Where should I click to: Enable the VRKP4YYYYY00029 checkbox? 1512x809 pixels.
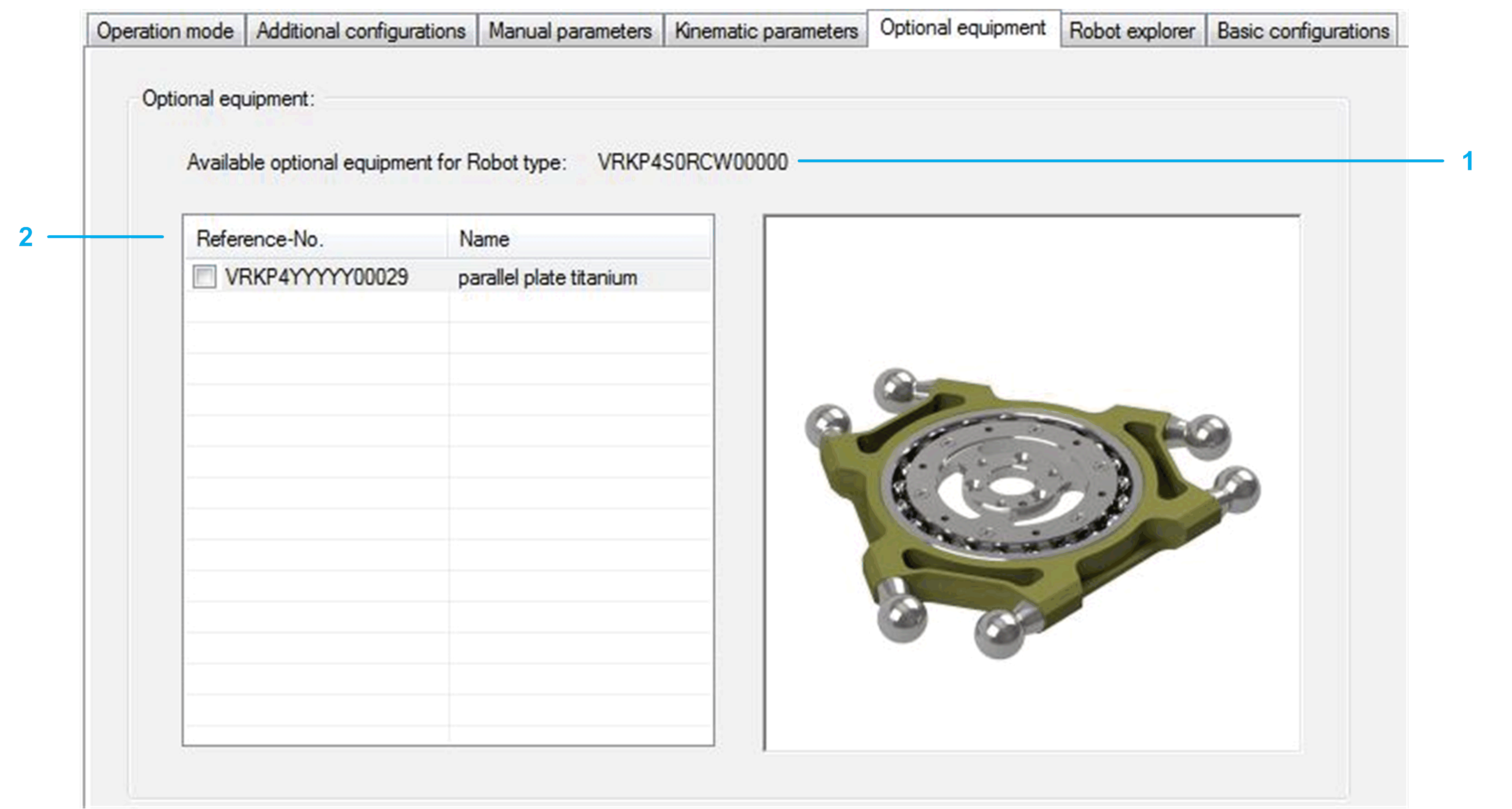point(204,276)
